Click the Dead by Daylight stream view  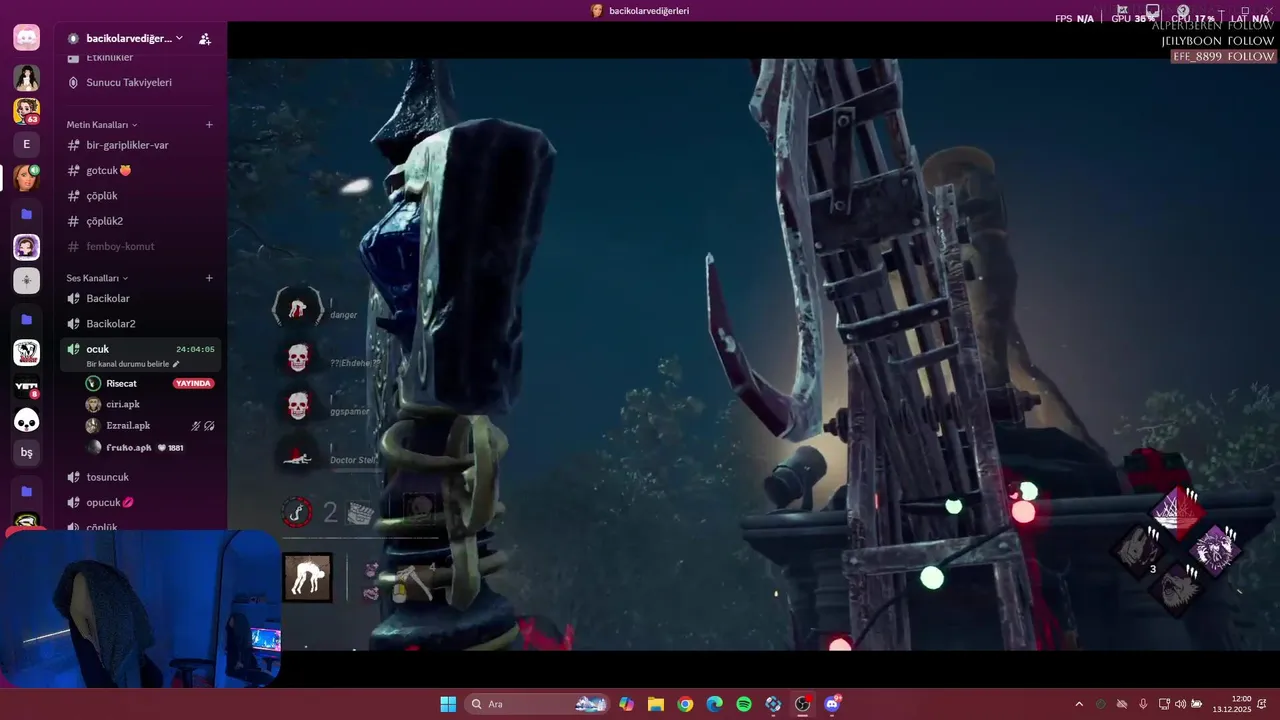click(x=753, y=355)
